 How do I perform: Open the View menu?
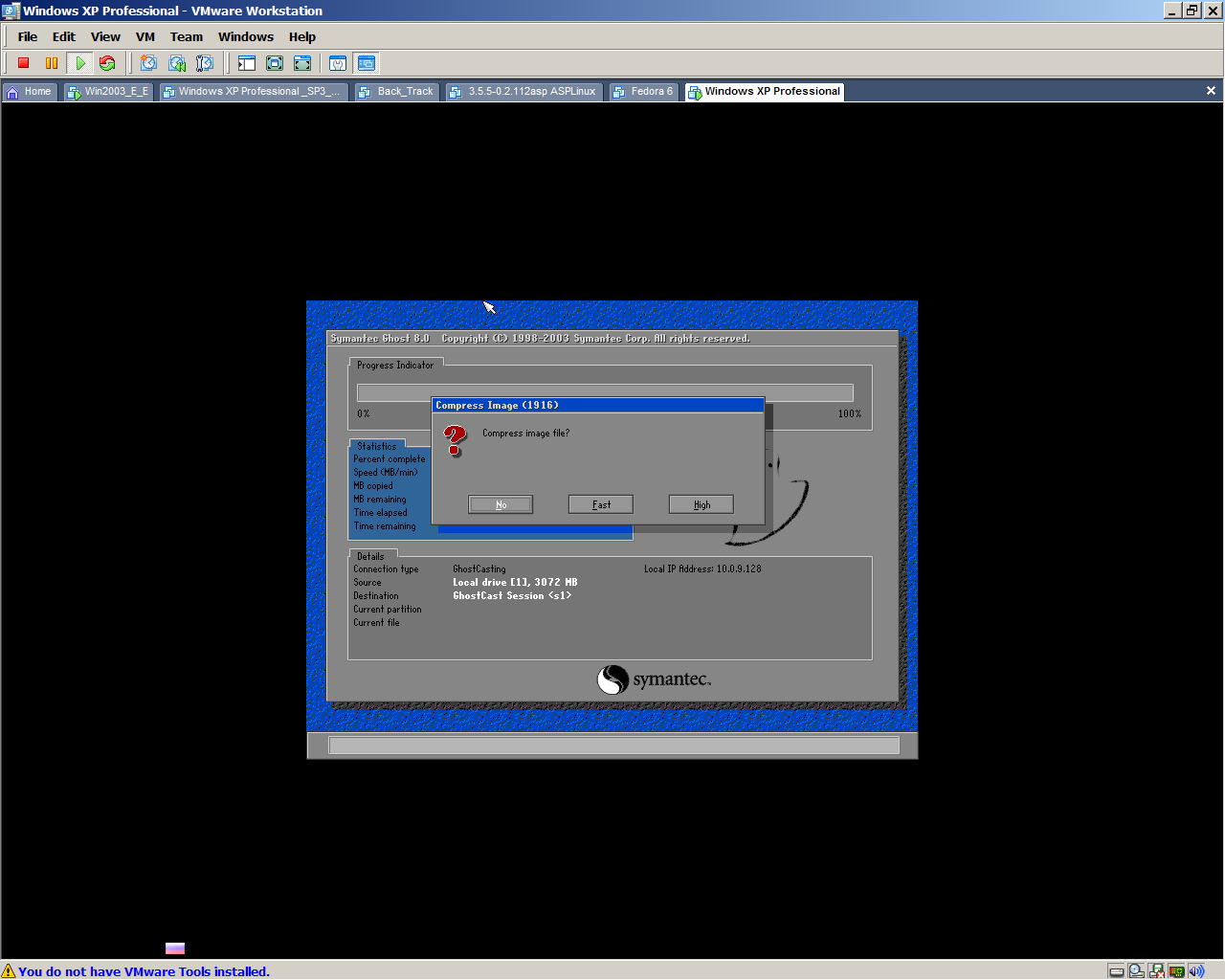[105, 36]
